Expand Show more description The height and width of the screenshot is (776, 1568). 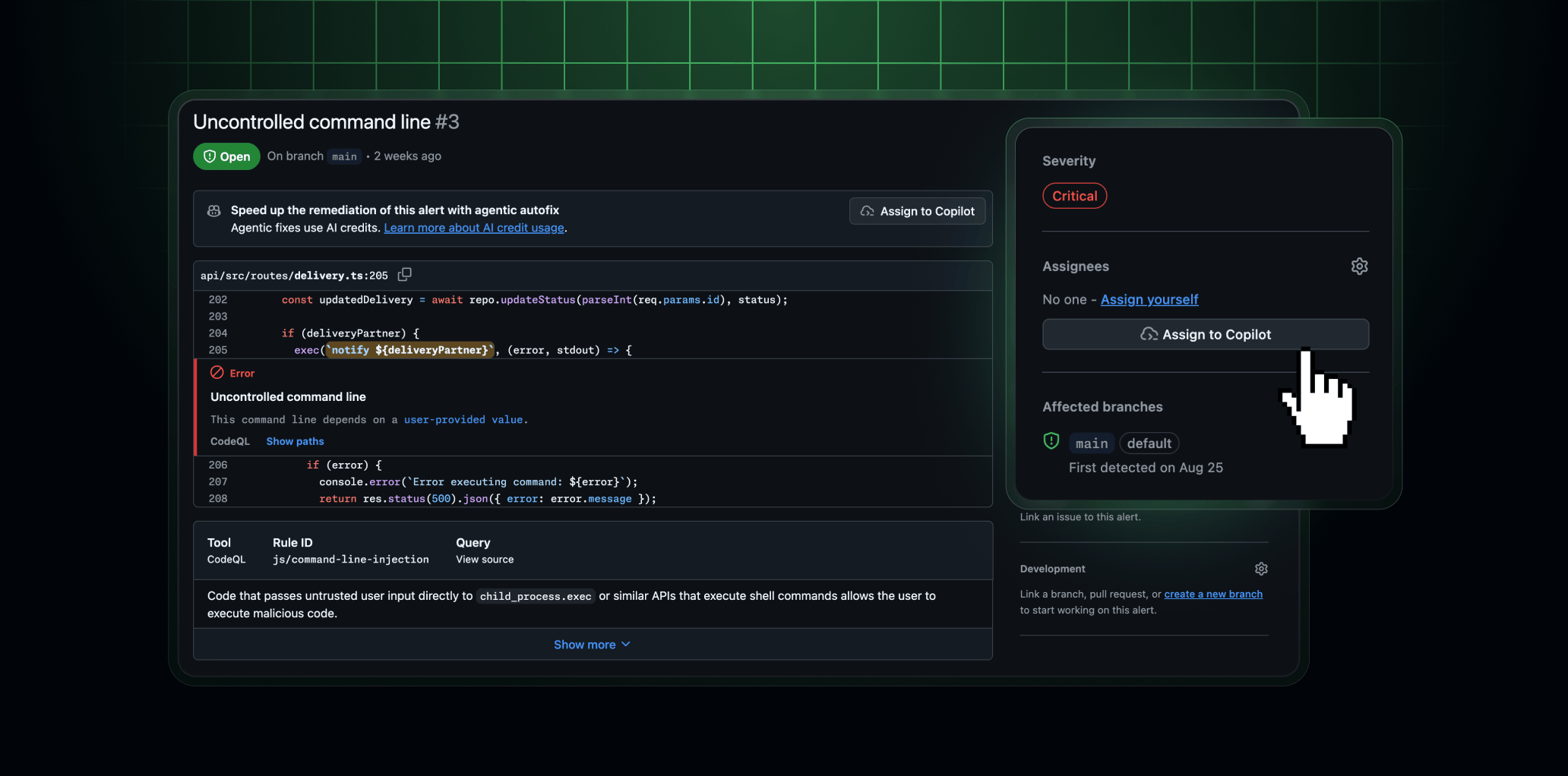[x=593, y=645]
